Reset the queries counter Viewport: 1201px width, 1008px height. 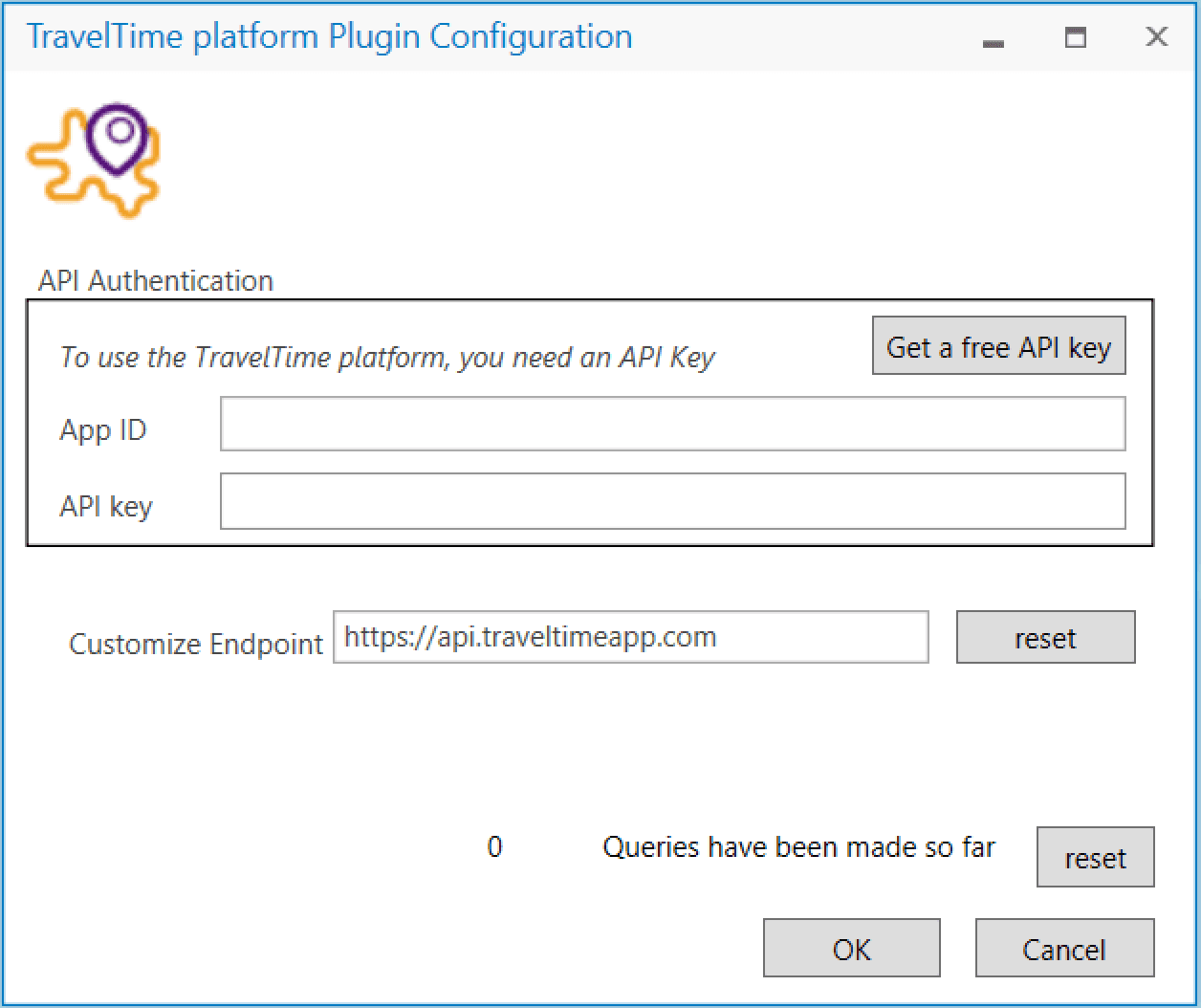(x=1095, y=858)
